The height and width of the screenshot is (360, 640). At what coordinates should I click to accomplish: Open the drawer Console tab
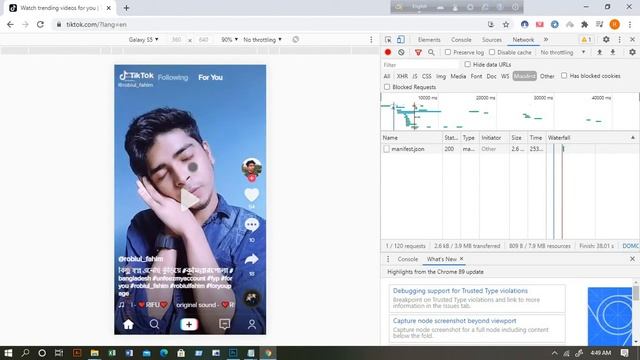click(x=408, y=259)
